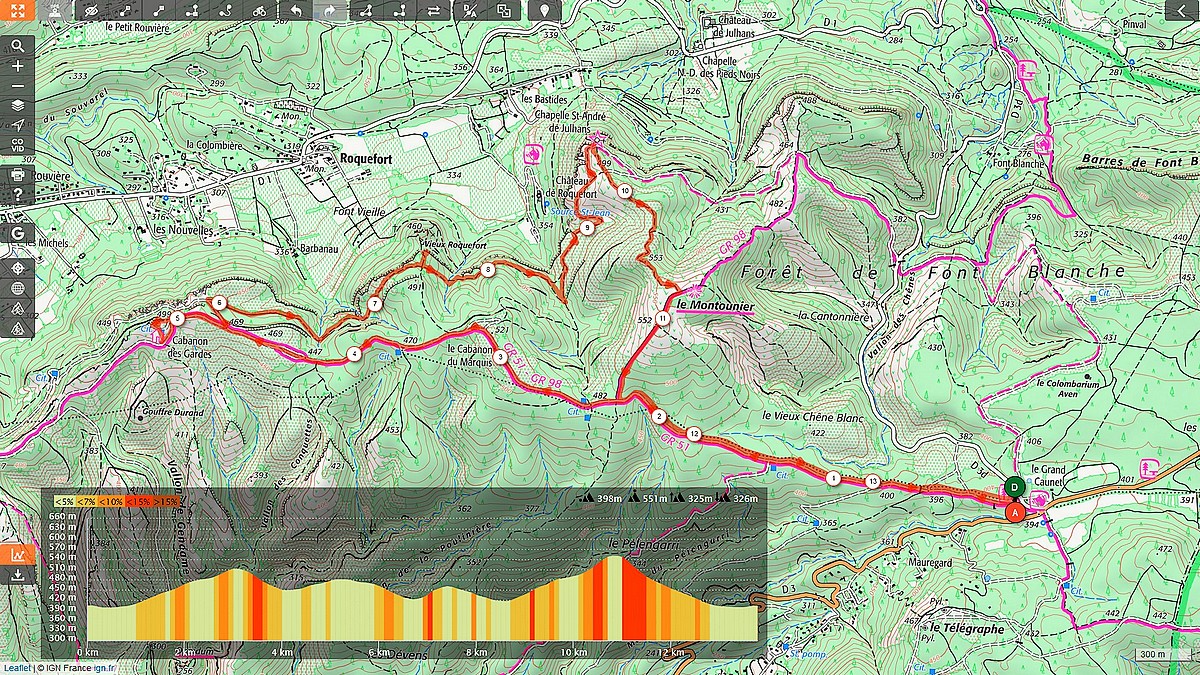Select waypoint 11 at le Montounier

(662, 319)
